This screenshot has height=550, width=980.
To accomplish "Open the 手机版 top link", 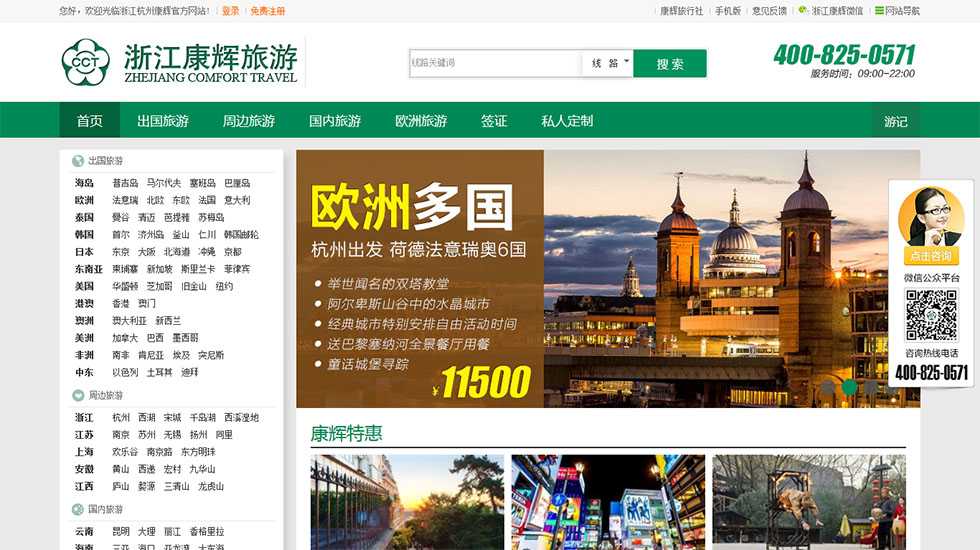I will 728,11.
